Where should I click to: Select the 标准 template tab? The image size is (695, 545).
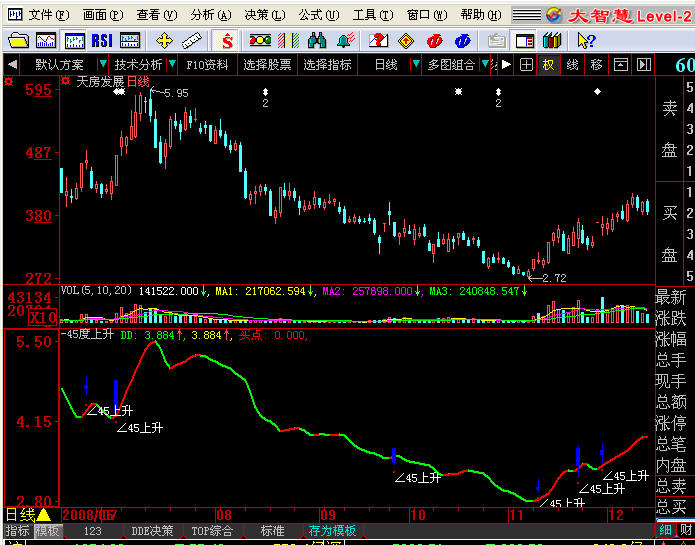pyautogui.click(x=272, y=530)
